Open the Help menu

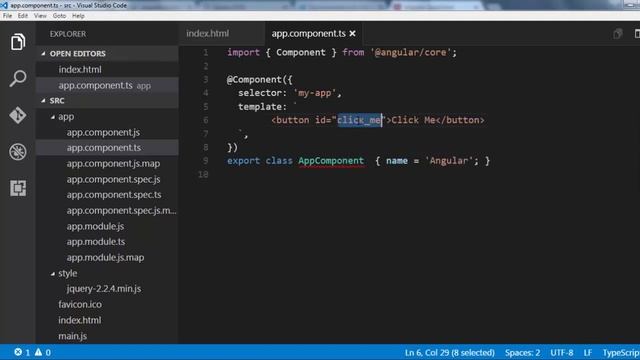pos(78,16)
